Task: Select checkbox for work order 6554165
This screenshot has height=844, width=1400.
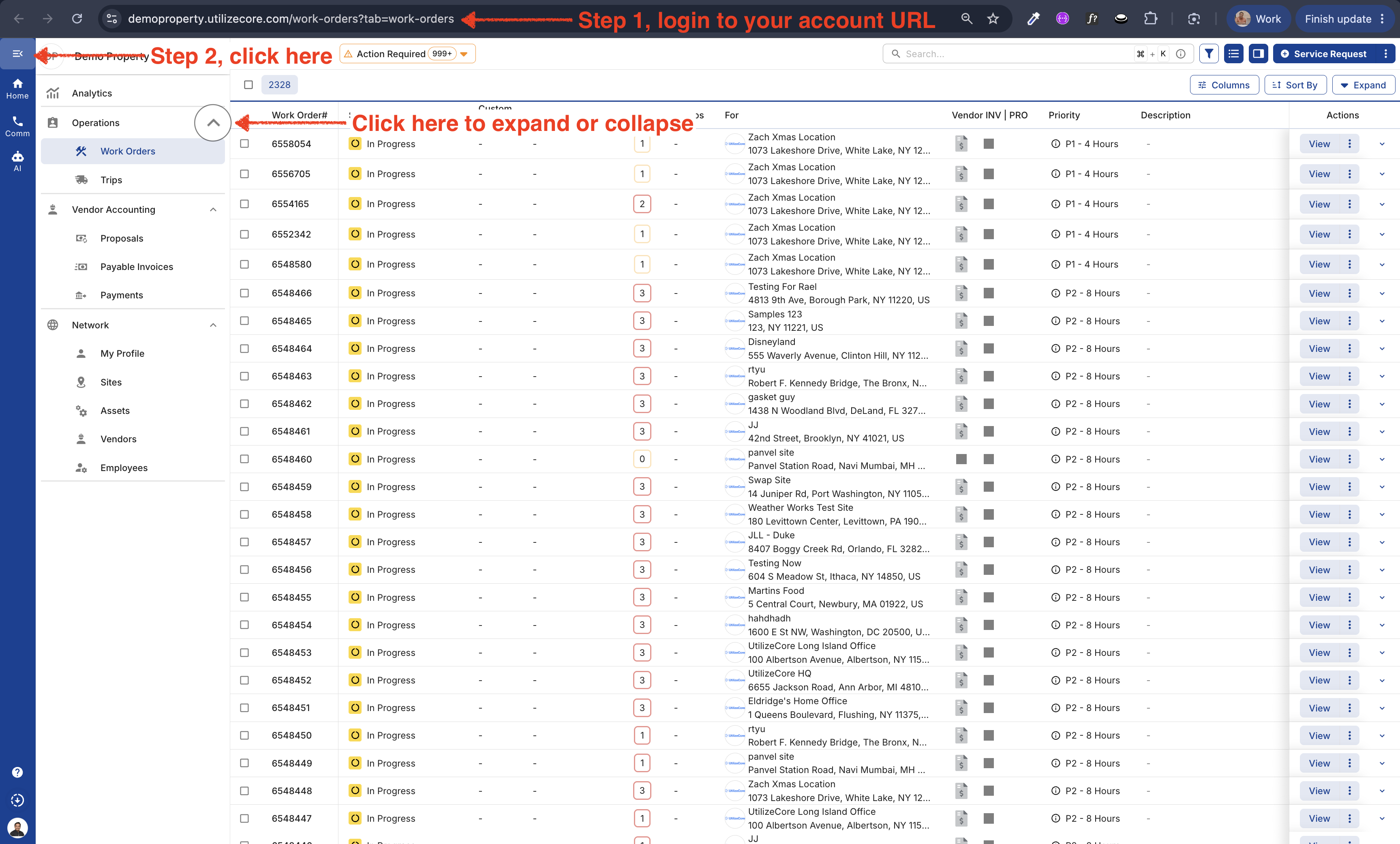Action: 244,204
